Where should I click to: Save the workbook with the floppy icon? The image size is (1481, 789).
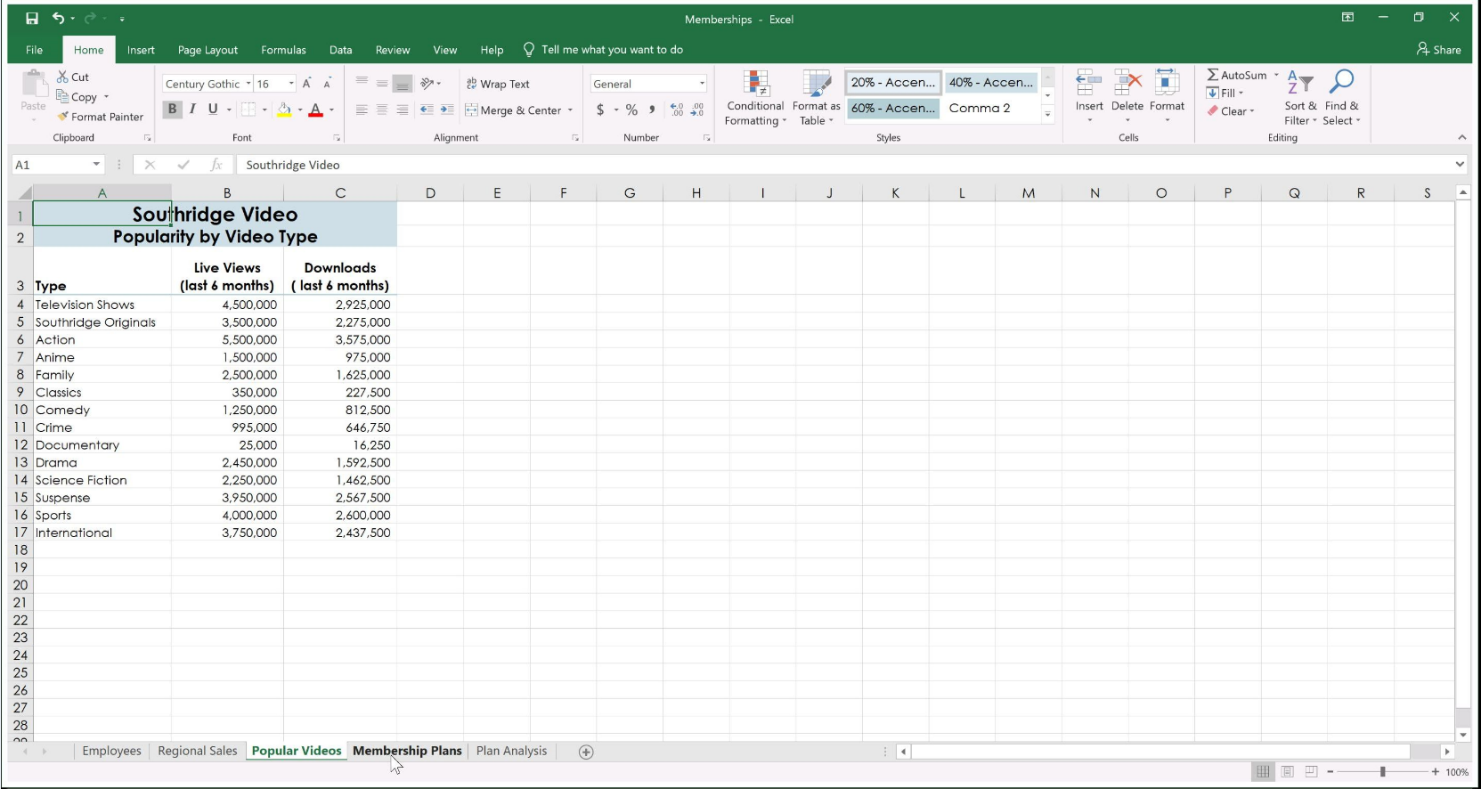[32, 19]
